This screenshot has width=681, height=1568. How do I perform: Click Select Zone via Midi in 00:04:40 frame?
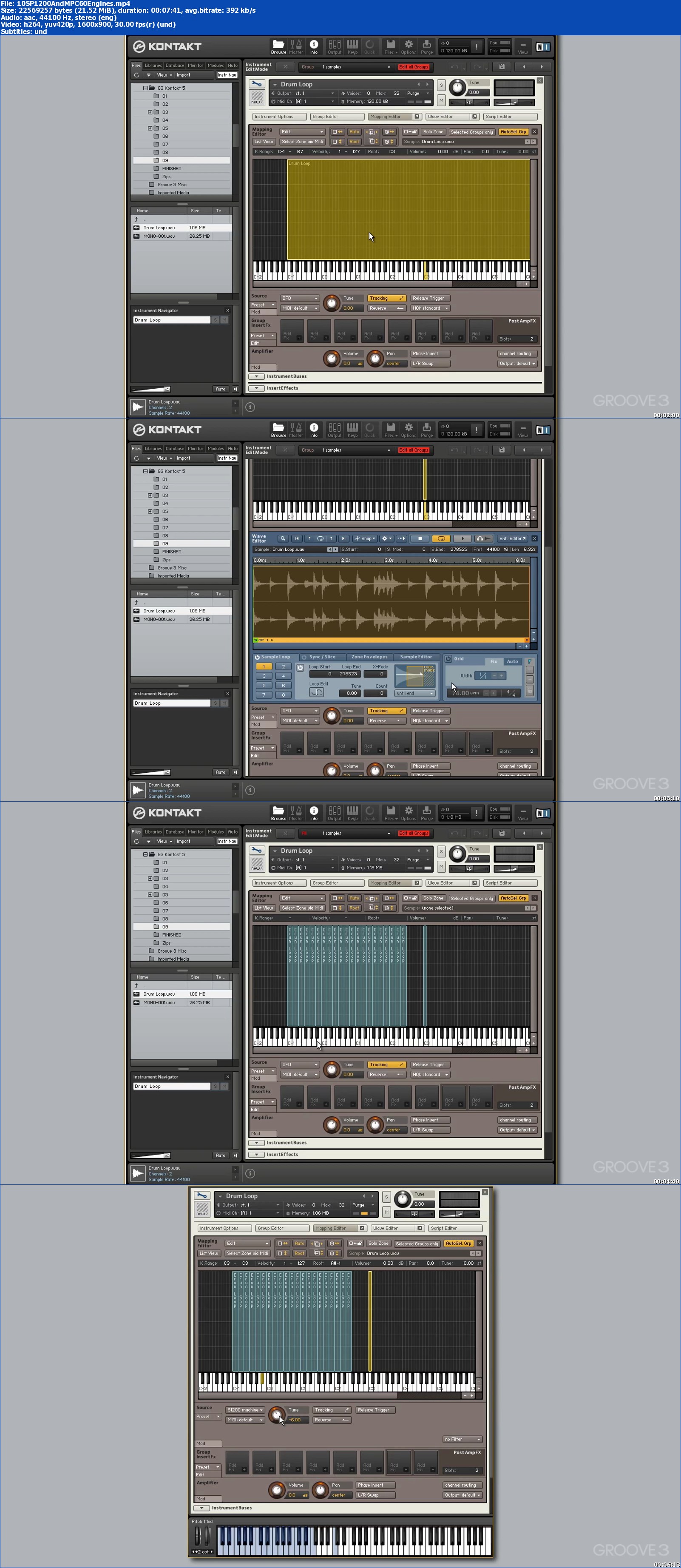302,908
